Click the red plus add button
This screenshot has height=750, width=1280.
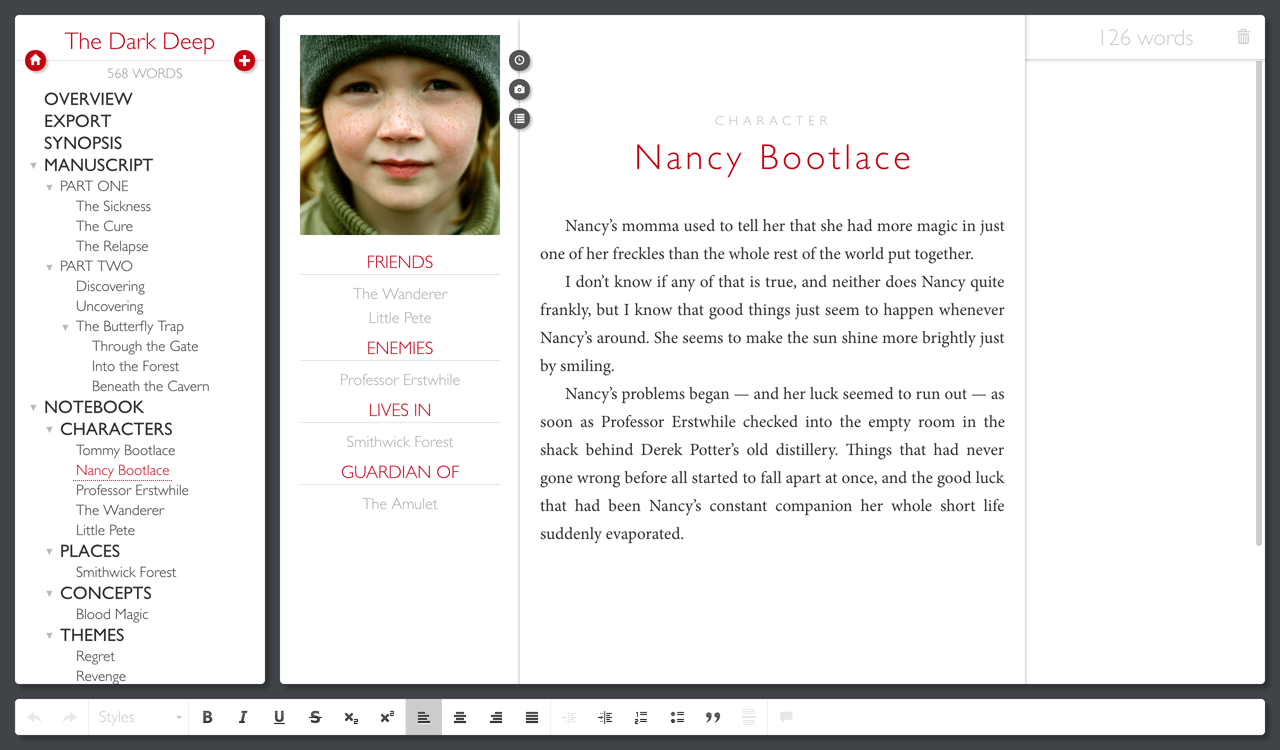point(244,61)
